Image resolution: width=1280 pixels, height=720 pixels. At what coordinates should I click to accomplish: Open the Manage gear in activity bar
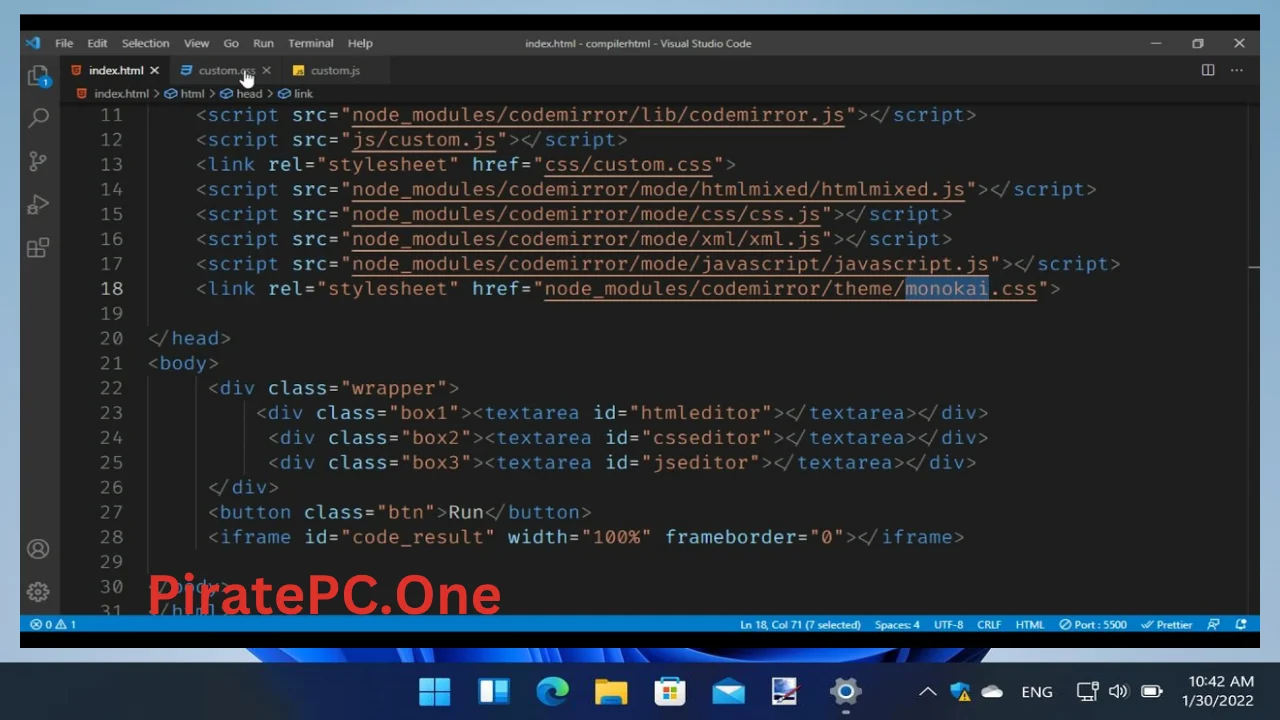tap(38, 592)
